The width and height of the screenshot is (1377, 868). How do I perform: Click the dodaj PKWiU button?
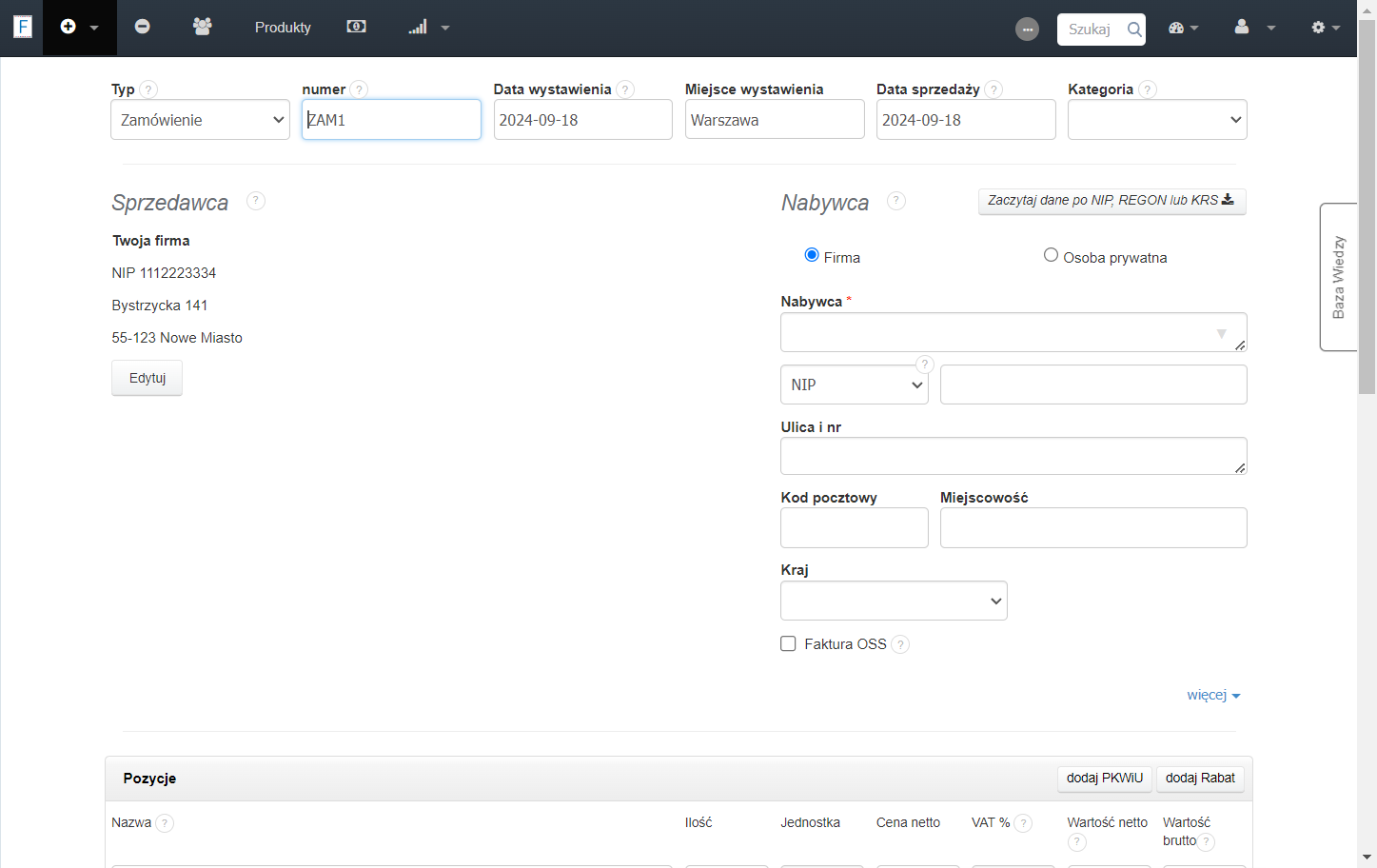point(1104,779)
